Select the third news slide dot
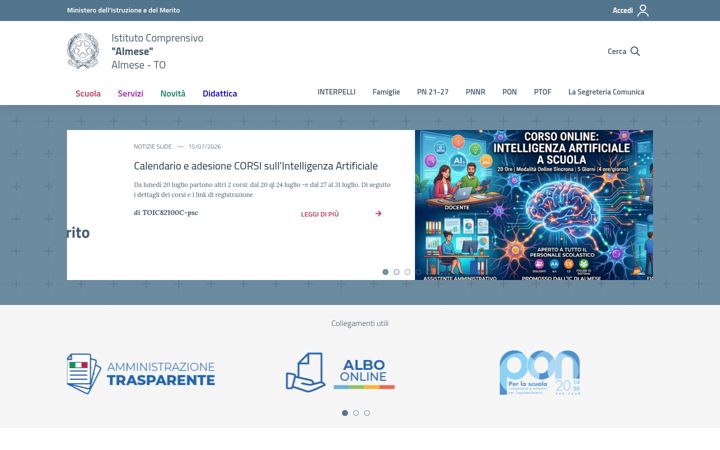The image size is (720, 450). (407, 272)
